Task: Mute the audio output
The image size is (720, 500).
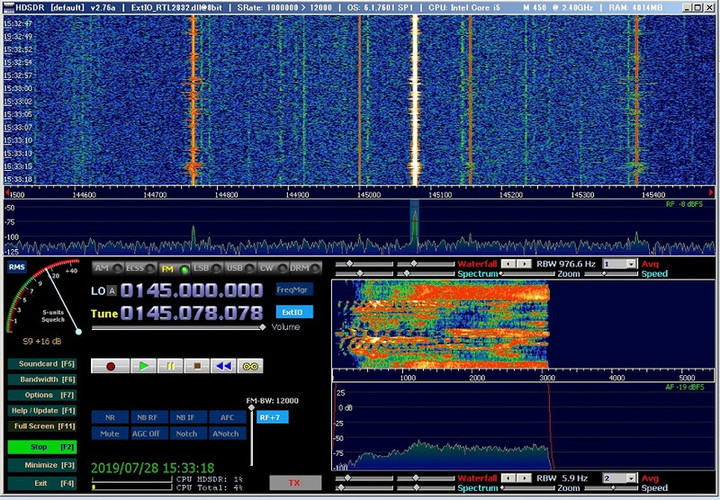Action: [110, 433]
